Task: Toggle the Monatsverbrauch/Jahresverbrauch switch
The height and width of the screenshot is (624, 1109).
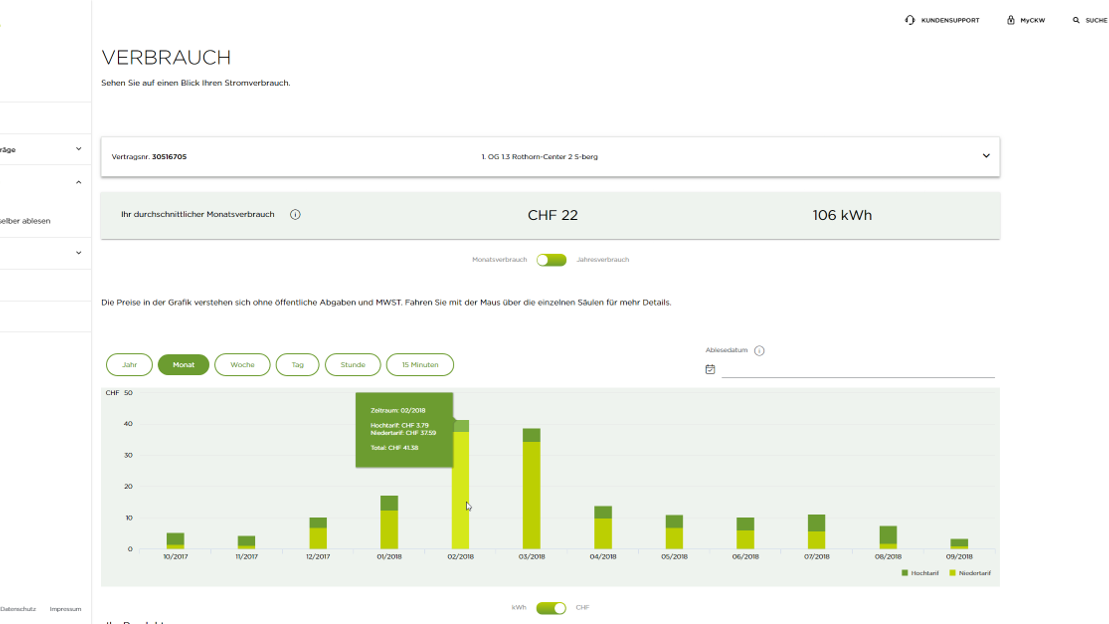Action: 551,260
